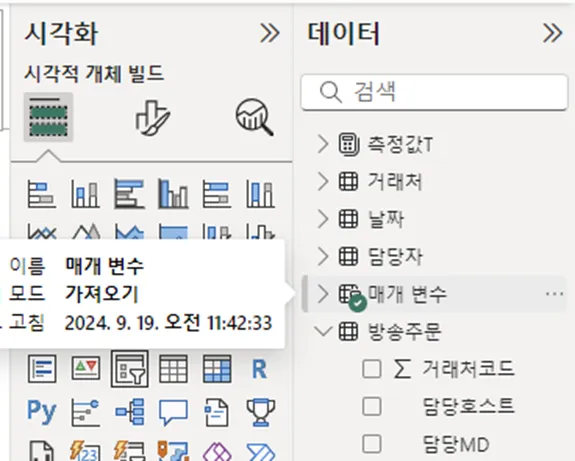The image size is (575, 461).
Task: Click the 검색 search field
Action: (x=434, y=92)
